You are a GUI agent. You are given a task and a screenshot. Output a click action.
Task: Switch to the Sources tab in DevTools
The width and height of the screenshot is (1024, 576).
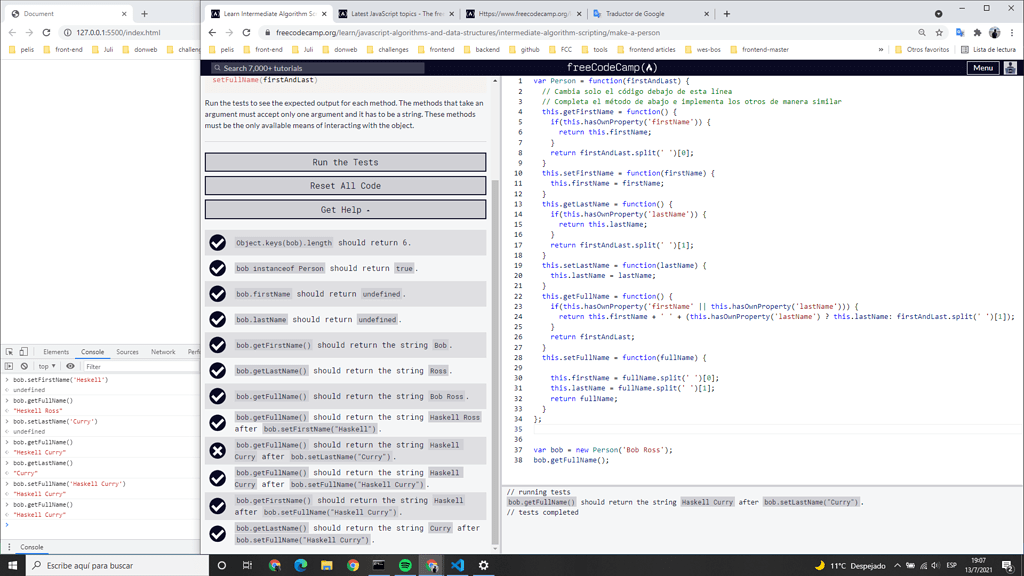pyautogui.click(x=127, y=352)
